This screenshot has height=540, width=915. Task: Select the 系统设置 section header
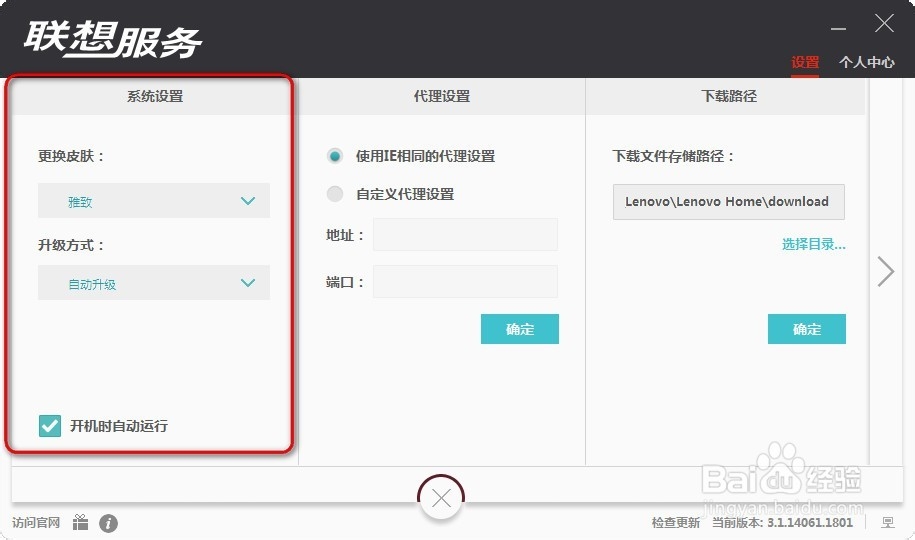[x=155, y=96]
